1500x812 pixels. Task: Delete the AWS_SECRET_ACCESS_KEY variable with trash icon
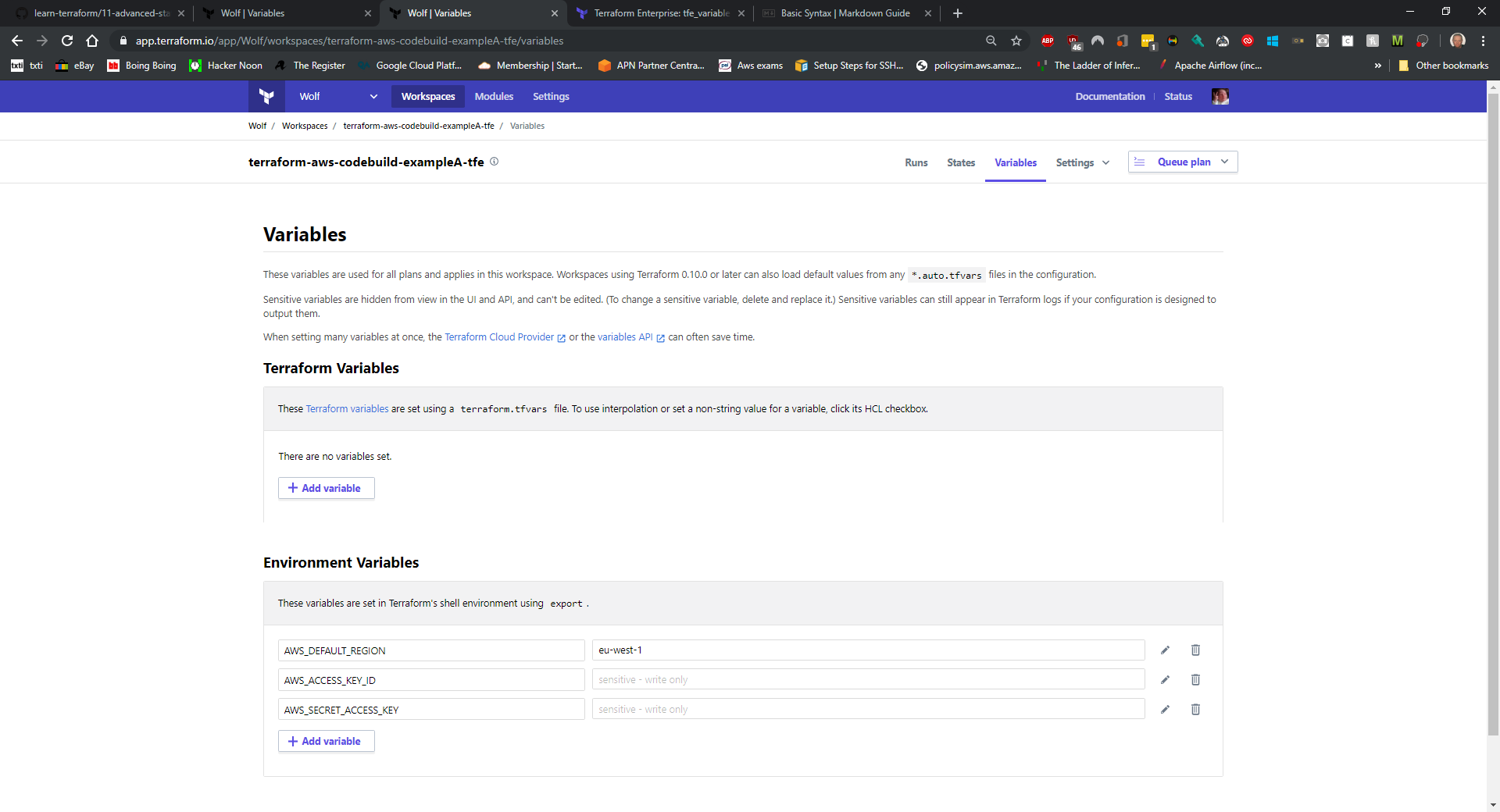[x=1195, y=709]
